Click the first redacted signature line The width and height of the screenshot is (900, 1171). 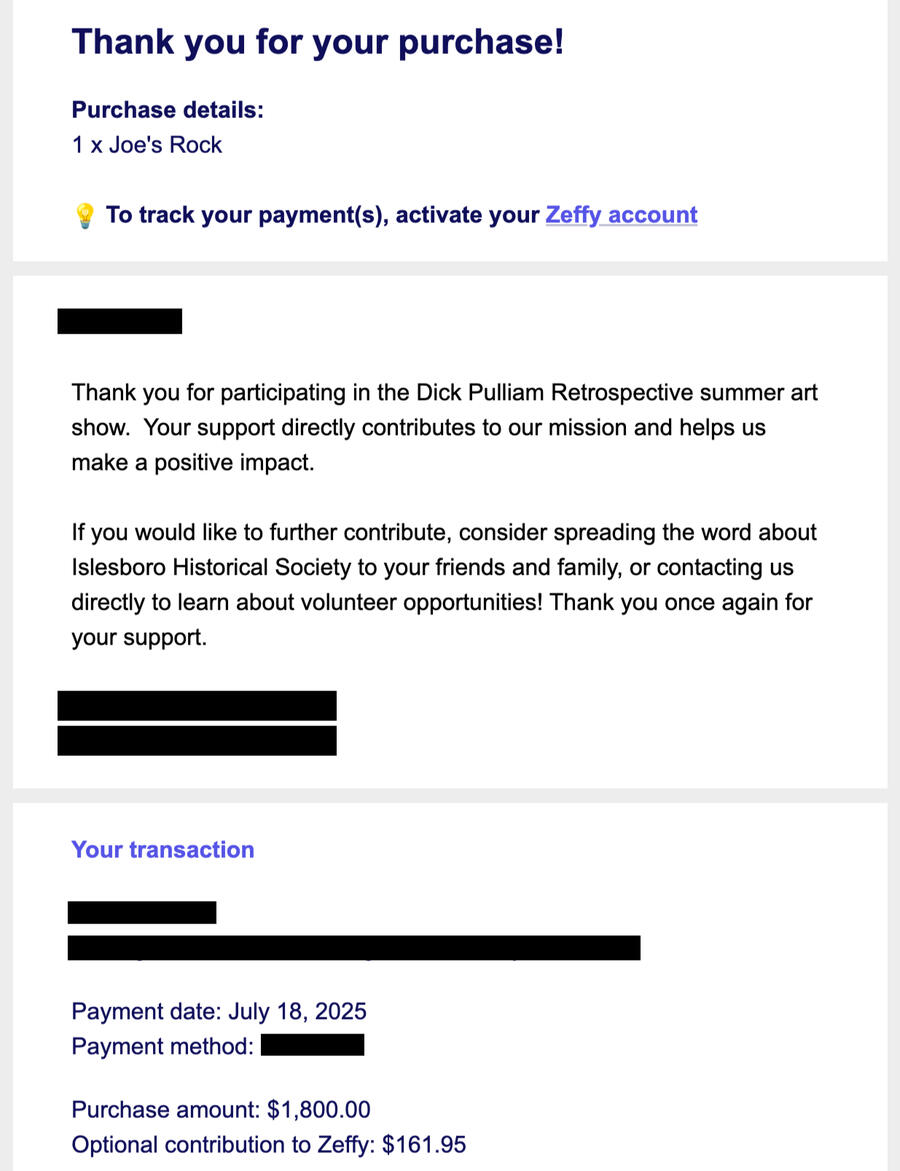click(x=197, y=705)
